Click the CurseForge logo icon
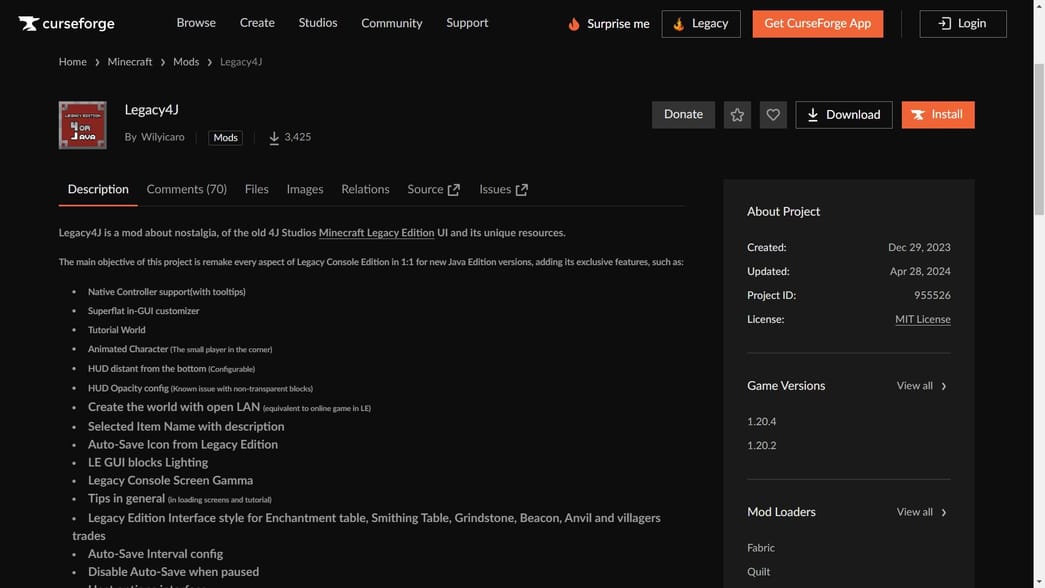 click(x=28, y=22)
